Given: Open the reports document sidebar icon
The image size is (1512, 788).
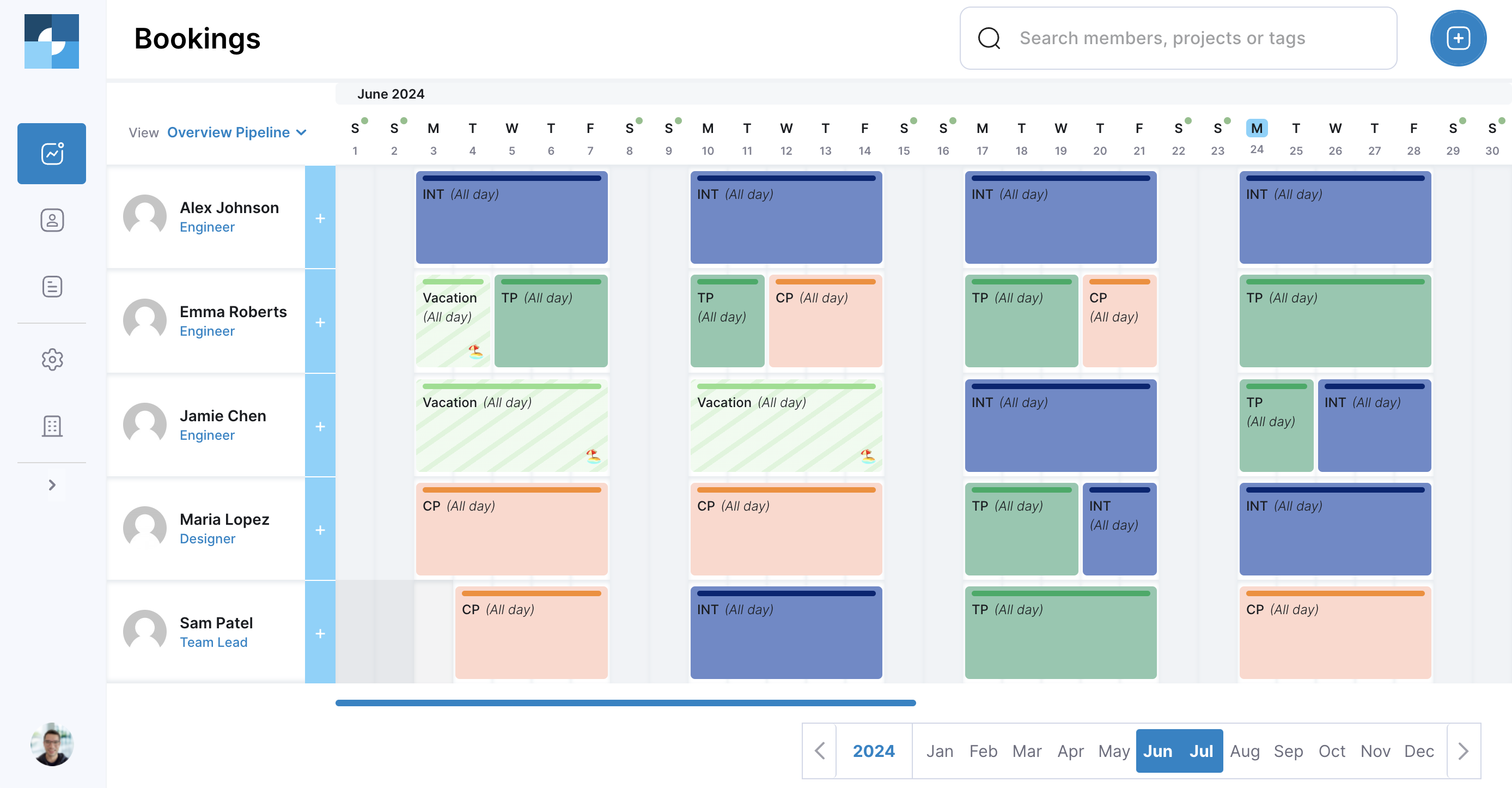Looking at the screenshot, I should point(52,287).
